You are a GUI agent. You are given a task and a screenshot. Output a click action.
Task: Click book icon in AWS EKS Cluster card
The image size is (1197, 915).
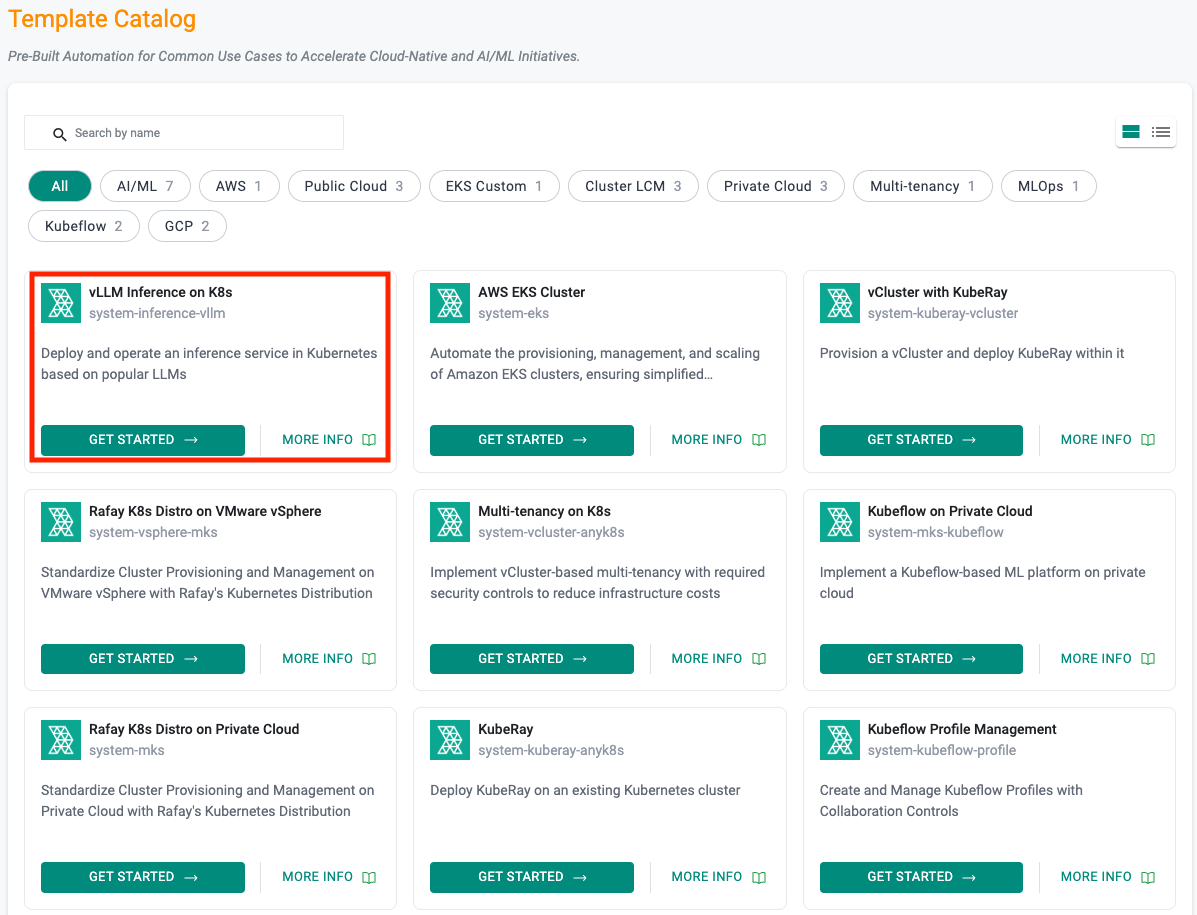(759, 440)
